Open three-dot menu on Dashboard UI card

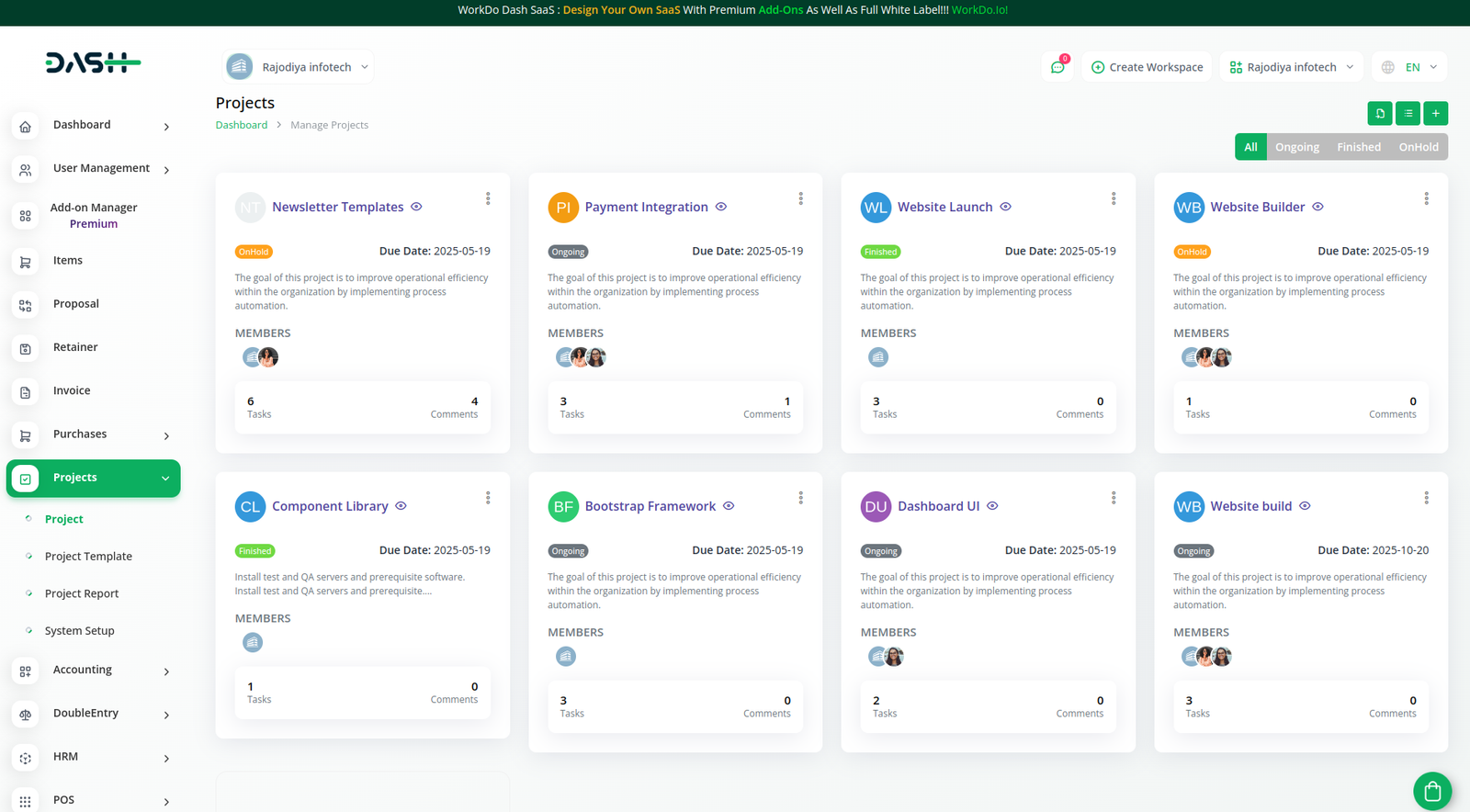point(1113,498)
